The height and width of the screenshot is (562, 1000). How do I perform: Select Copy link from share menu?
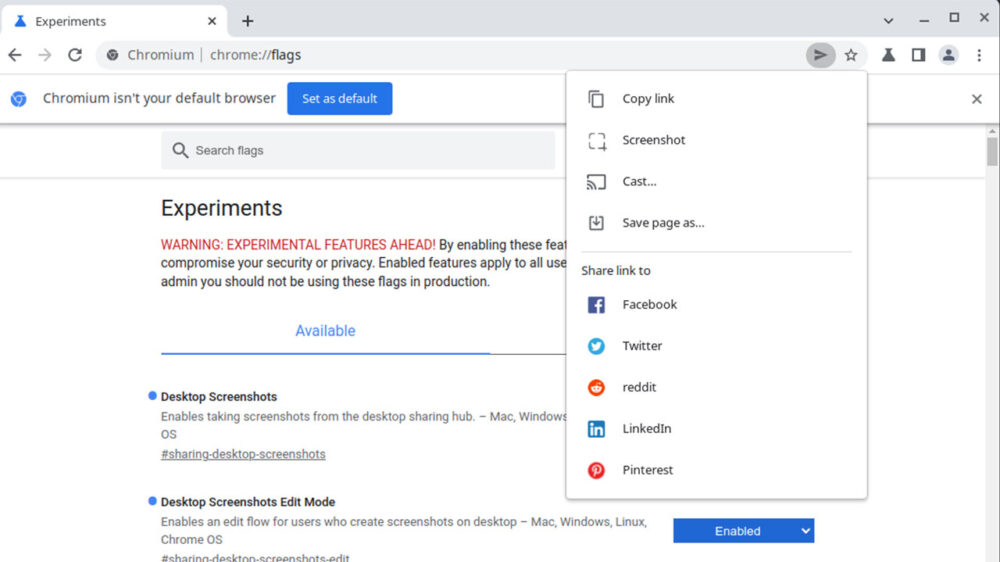[x=648, y=99]
